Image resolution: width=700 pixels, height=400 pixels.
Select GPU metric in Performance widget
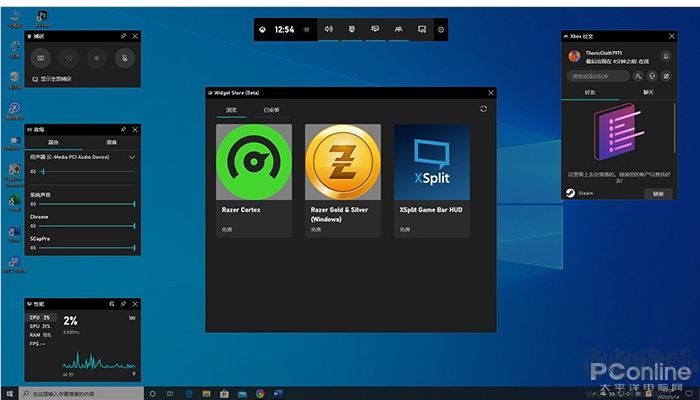tap(41, 326)
